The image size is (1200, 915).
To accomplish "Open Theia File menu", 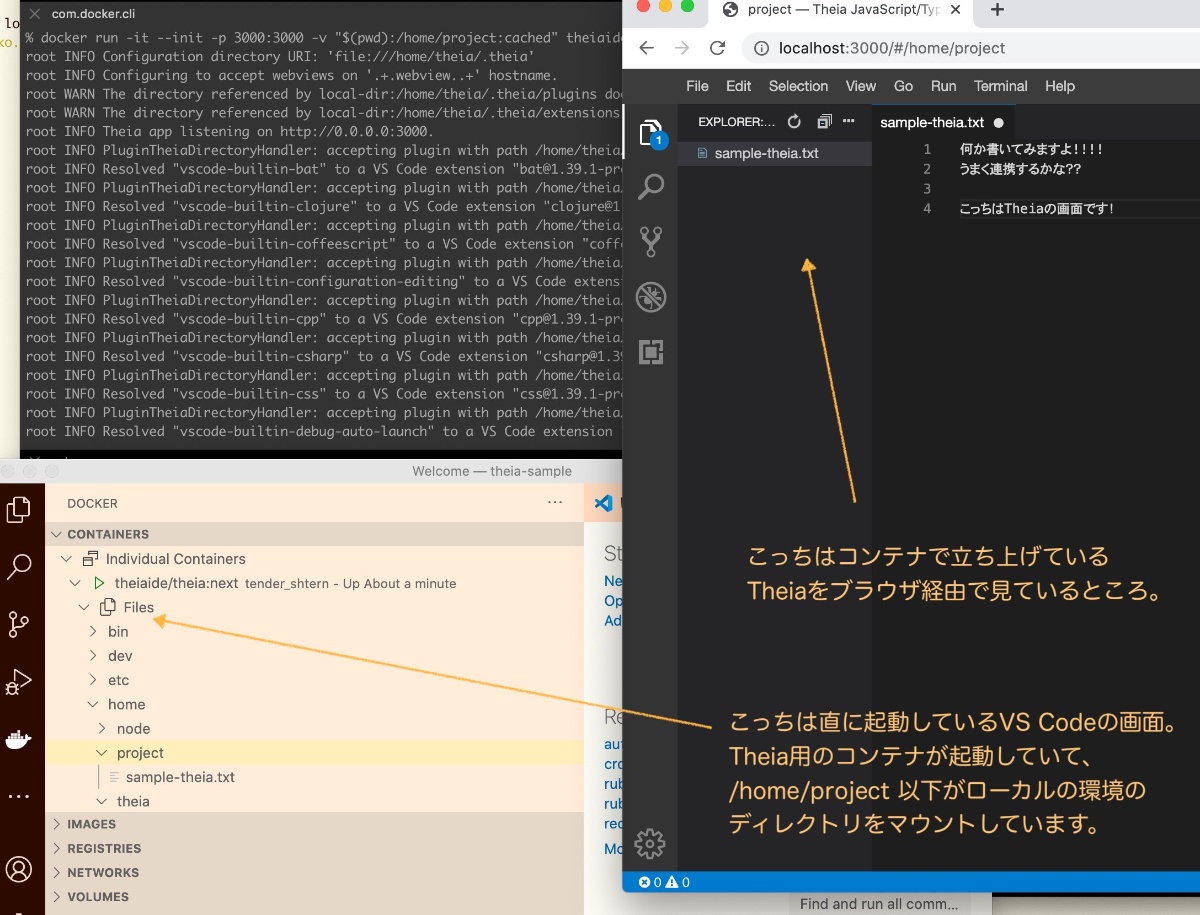I will tap(697, 86).
